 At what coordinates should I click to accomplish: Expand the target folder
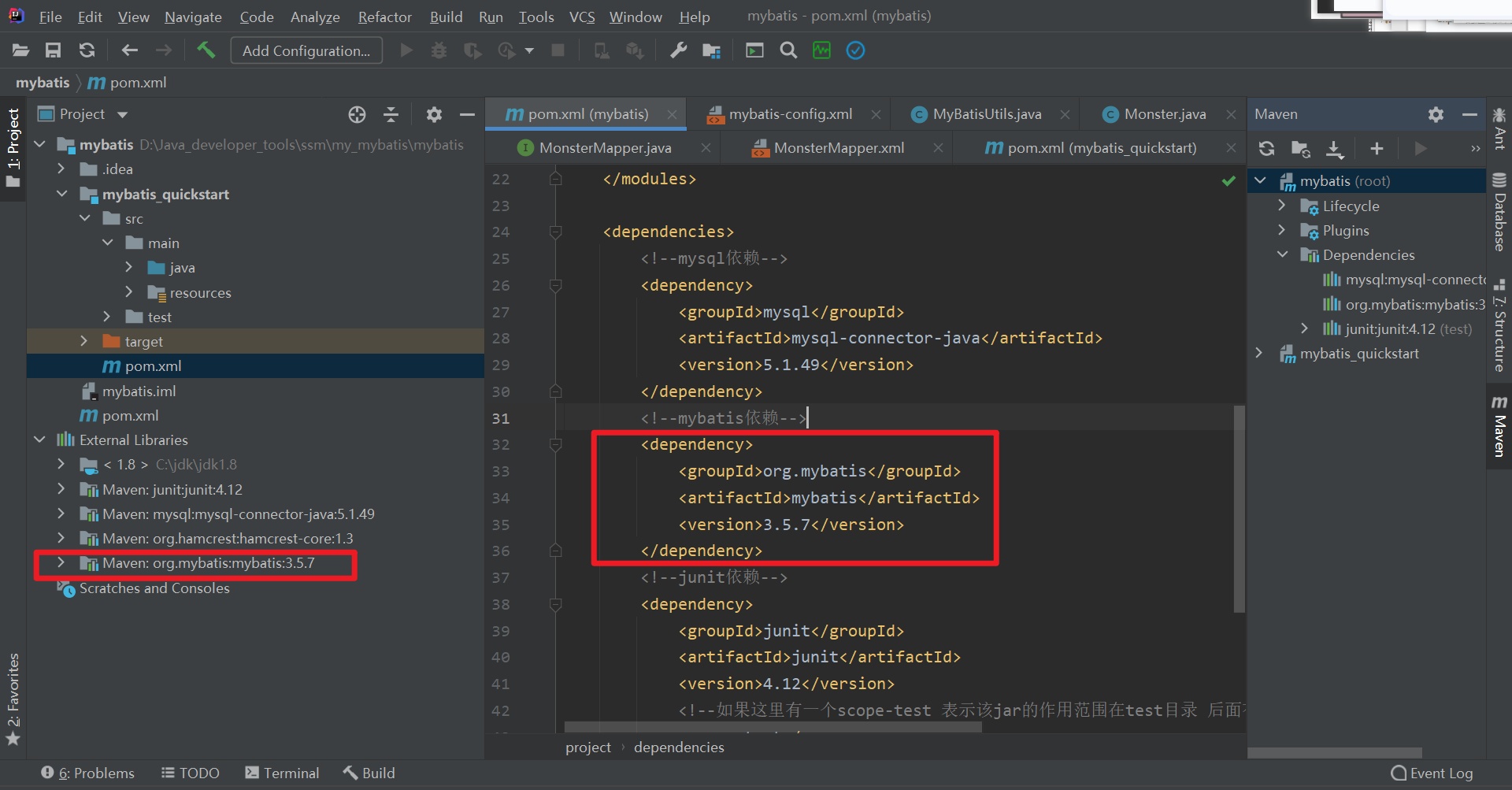(x=84, y=341)
